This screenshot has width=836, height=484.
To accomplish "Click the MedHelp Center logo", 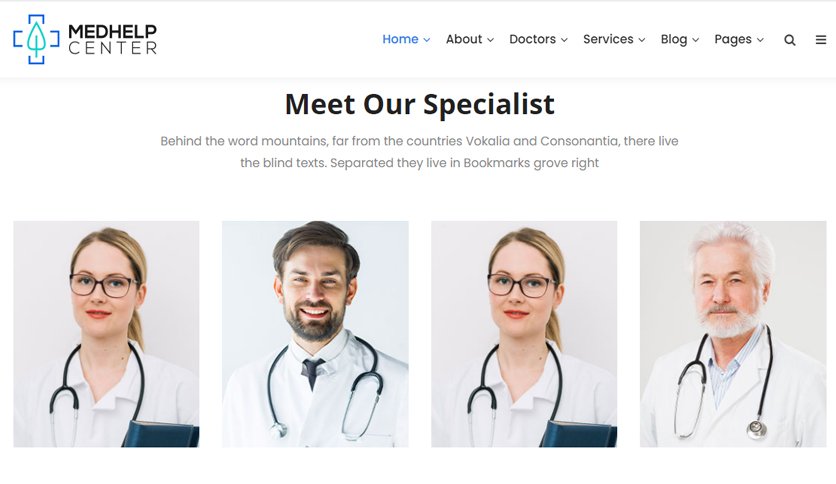I will click(x=85, y=39).
